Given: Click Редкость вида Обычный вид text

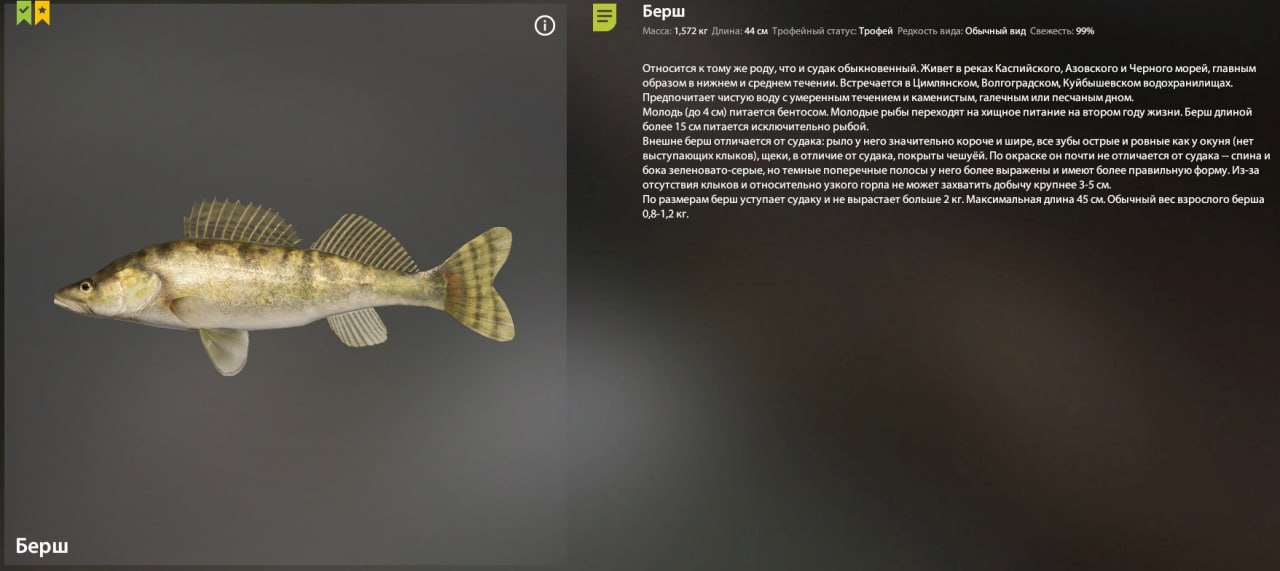Looking at the screenshot, I should (x=962, y=31).
